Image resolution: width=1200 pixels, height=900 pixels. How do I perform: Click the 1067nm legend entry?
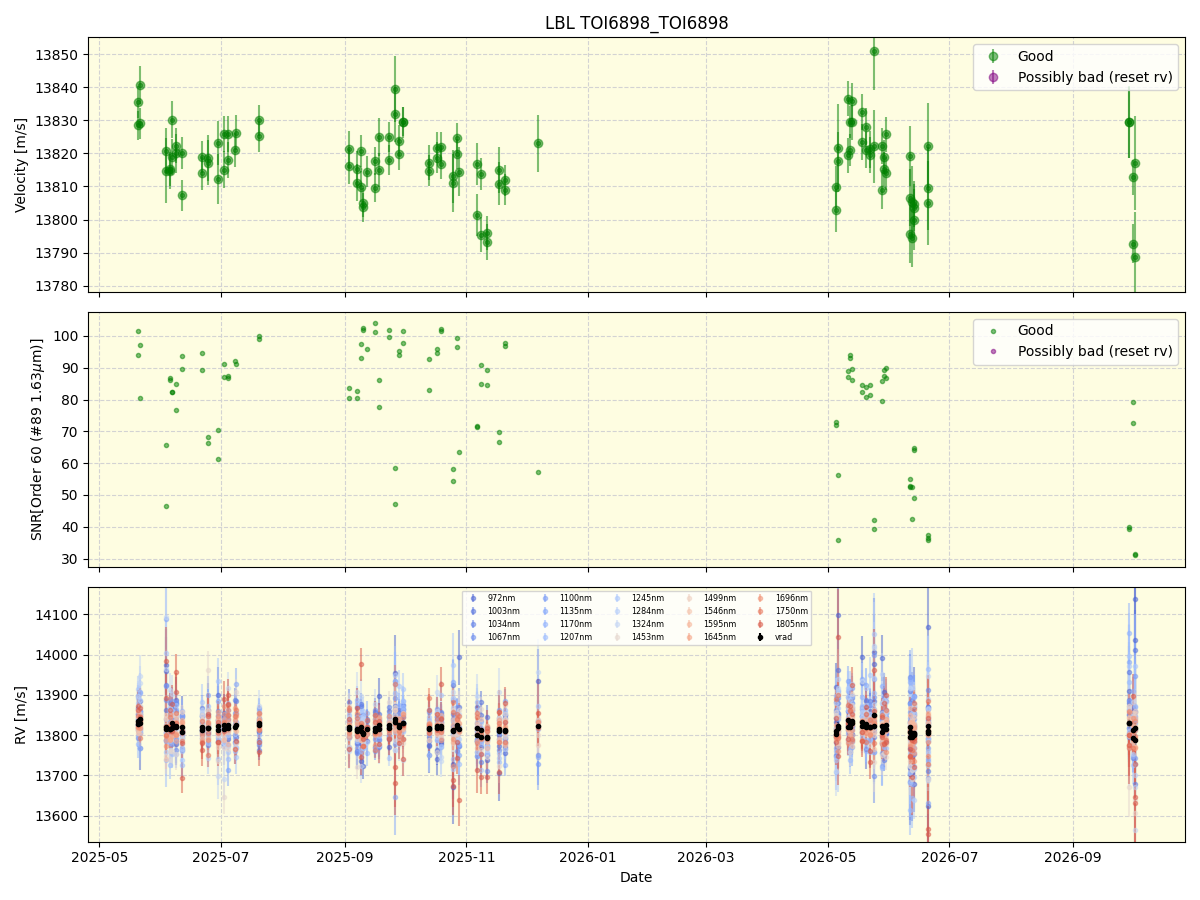click(x=503, y=637)
